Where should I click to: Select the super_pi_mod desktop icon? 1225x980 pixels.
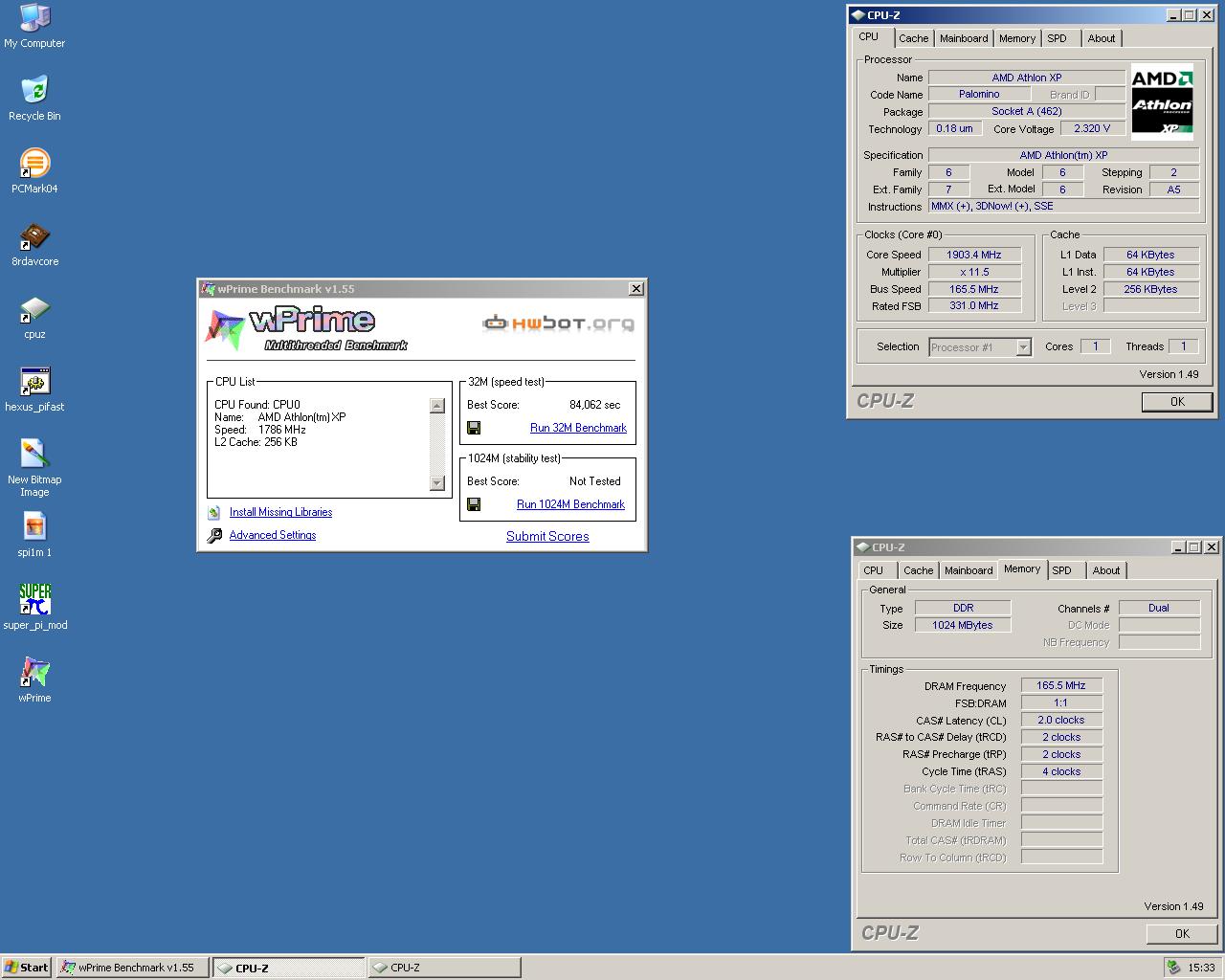pyautogui.click(x=34, y=608)
